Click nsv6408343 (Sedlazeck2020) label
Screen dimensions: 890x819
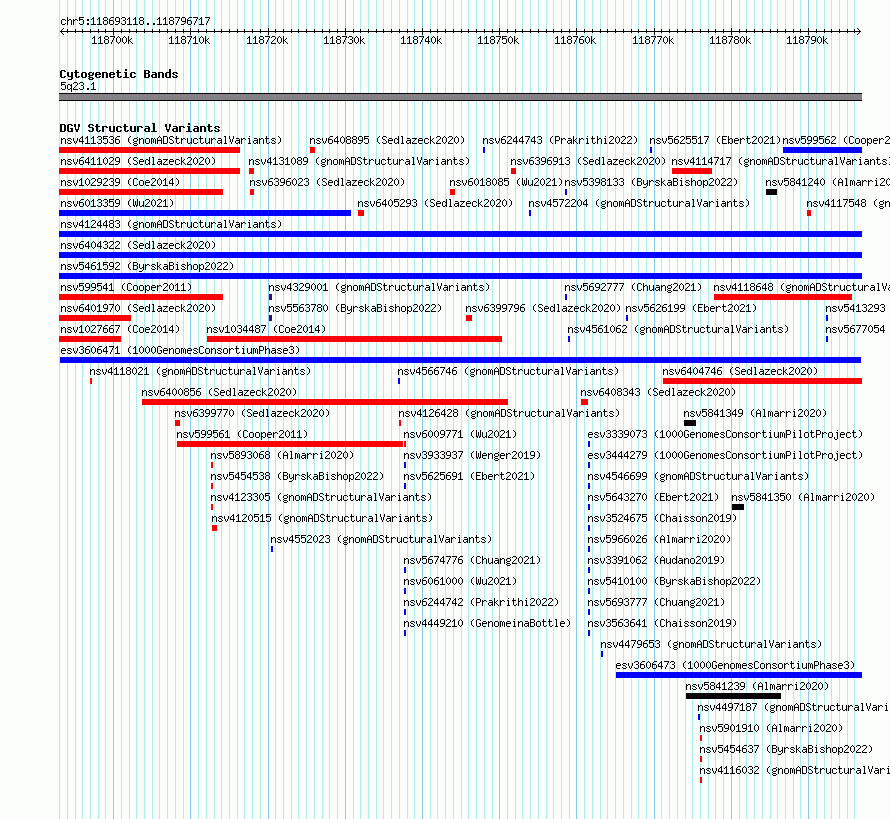[x=658, y=392]
